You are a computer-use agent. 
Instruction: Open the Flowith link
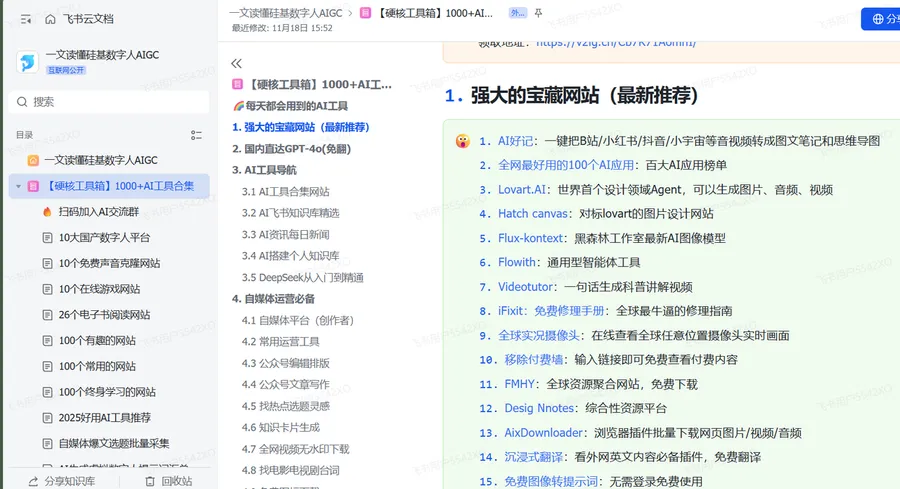[517, 262]
